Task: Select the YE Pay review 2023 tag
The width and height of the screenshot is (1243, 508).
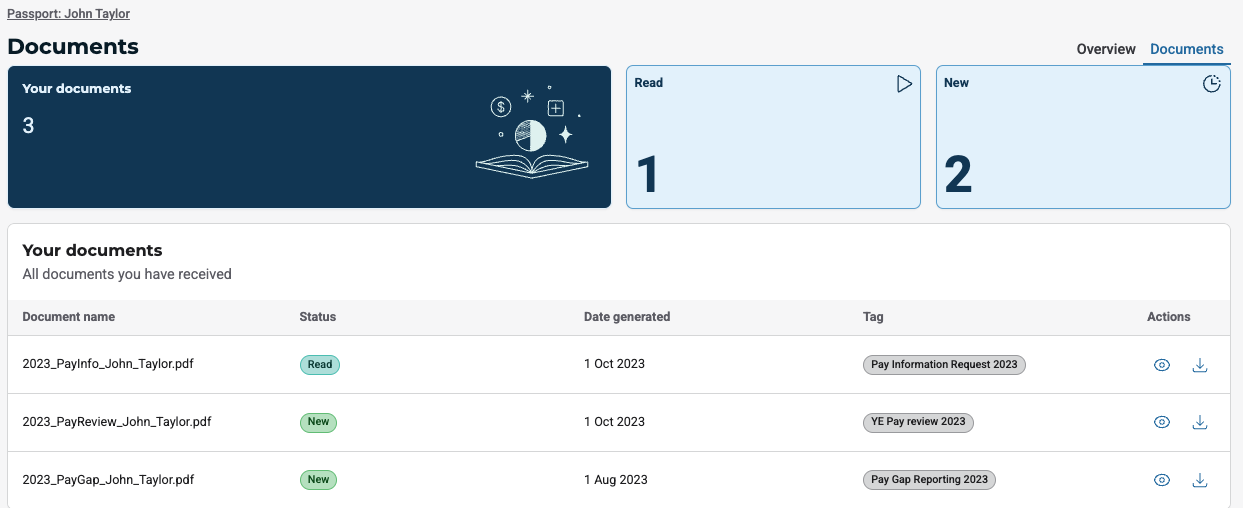Action: click(x=918, y=422)
